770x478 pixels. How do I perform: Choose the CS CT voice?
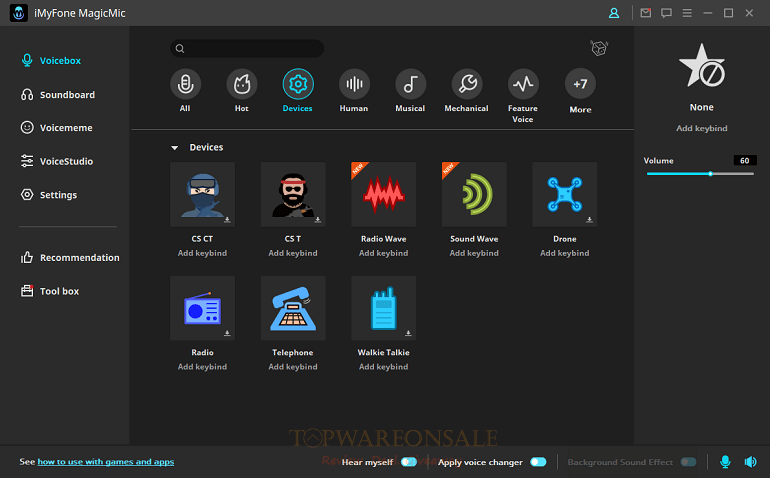pyautogui.click(x=202, y=194)
